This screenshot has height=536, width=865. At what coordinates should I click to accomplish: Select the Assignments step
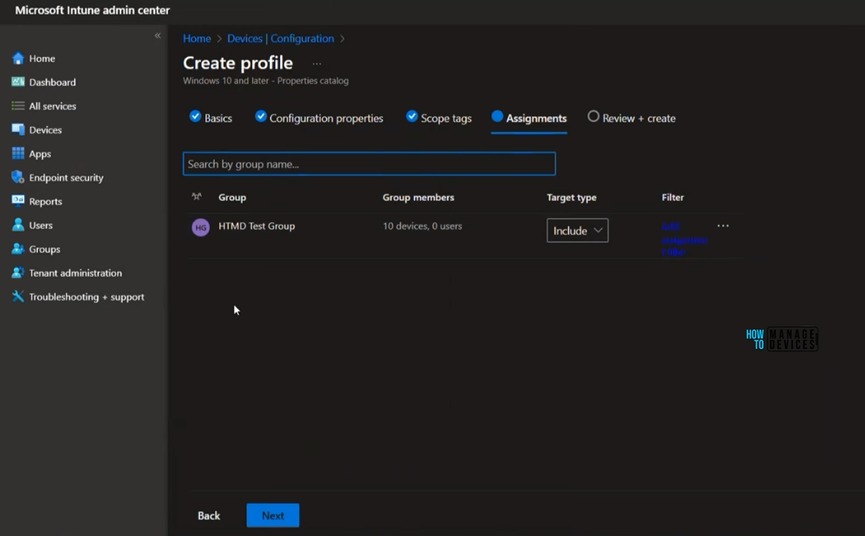tap(529, 118)
